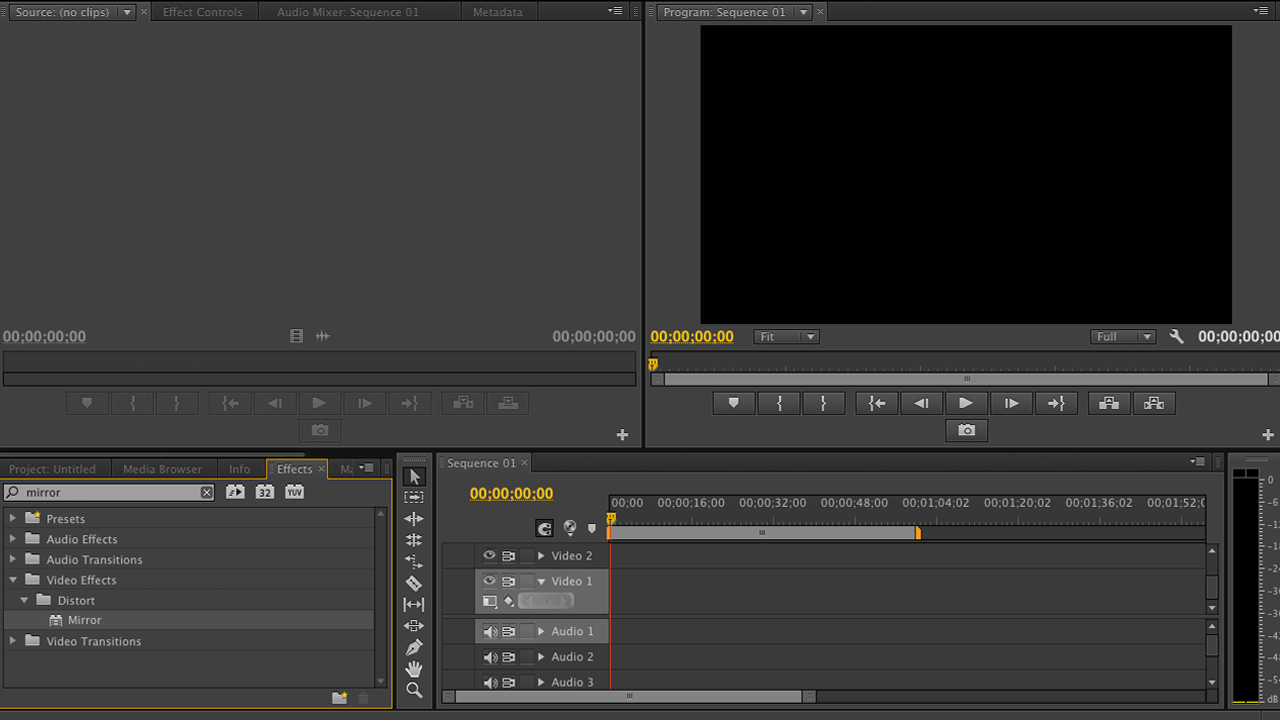Expand the Video 2 track
Image resolution: width=1280 pixels, height=720 pixels.
pos(542,556)
